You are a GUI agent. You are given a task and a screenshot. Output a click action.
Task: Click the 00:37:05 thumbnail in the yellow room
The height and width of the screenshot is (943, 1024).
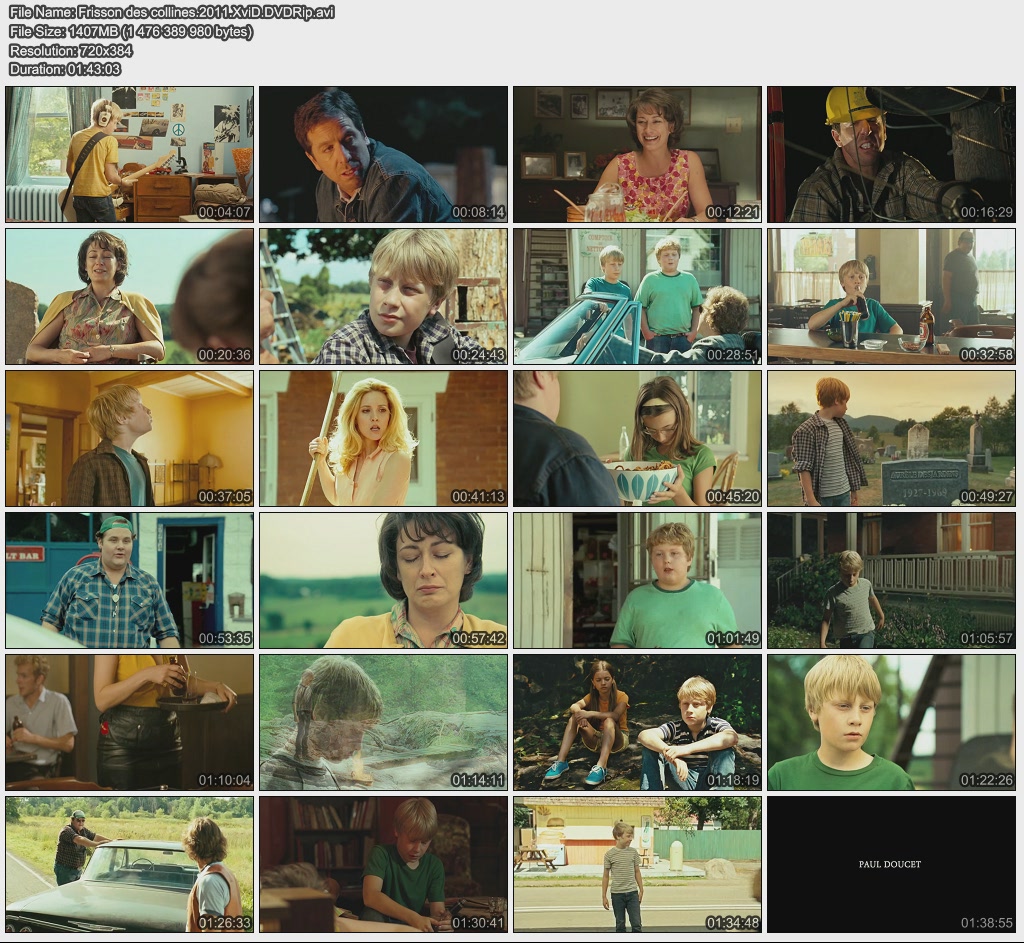coord(130,439)
